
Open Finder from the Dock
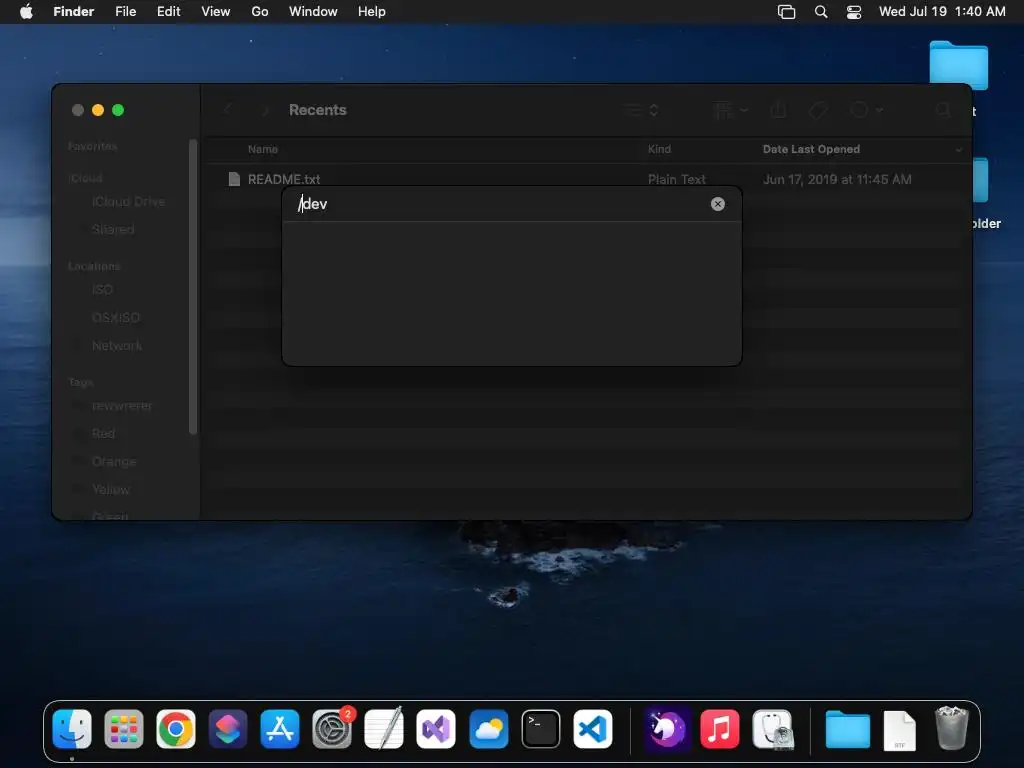coord(72,729)
